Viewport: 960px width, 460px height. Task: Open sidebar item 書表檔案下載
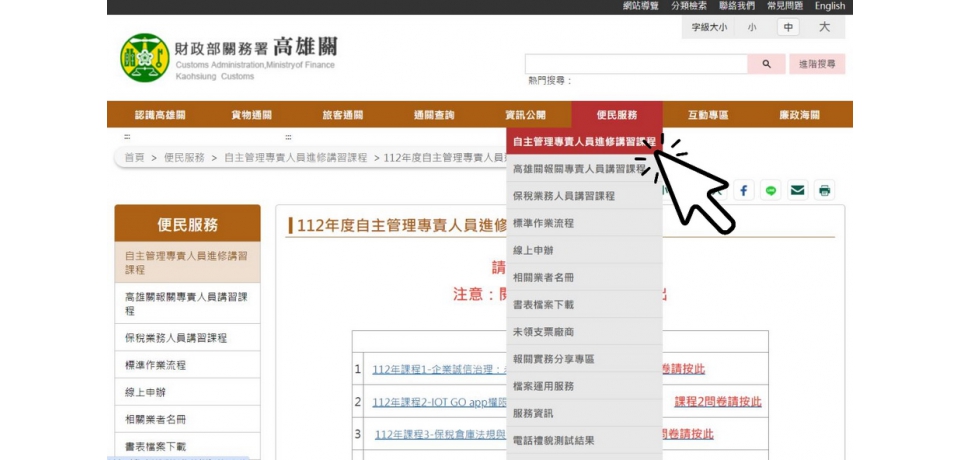pyautogui.click(x=187, y=446)
